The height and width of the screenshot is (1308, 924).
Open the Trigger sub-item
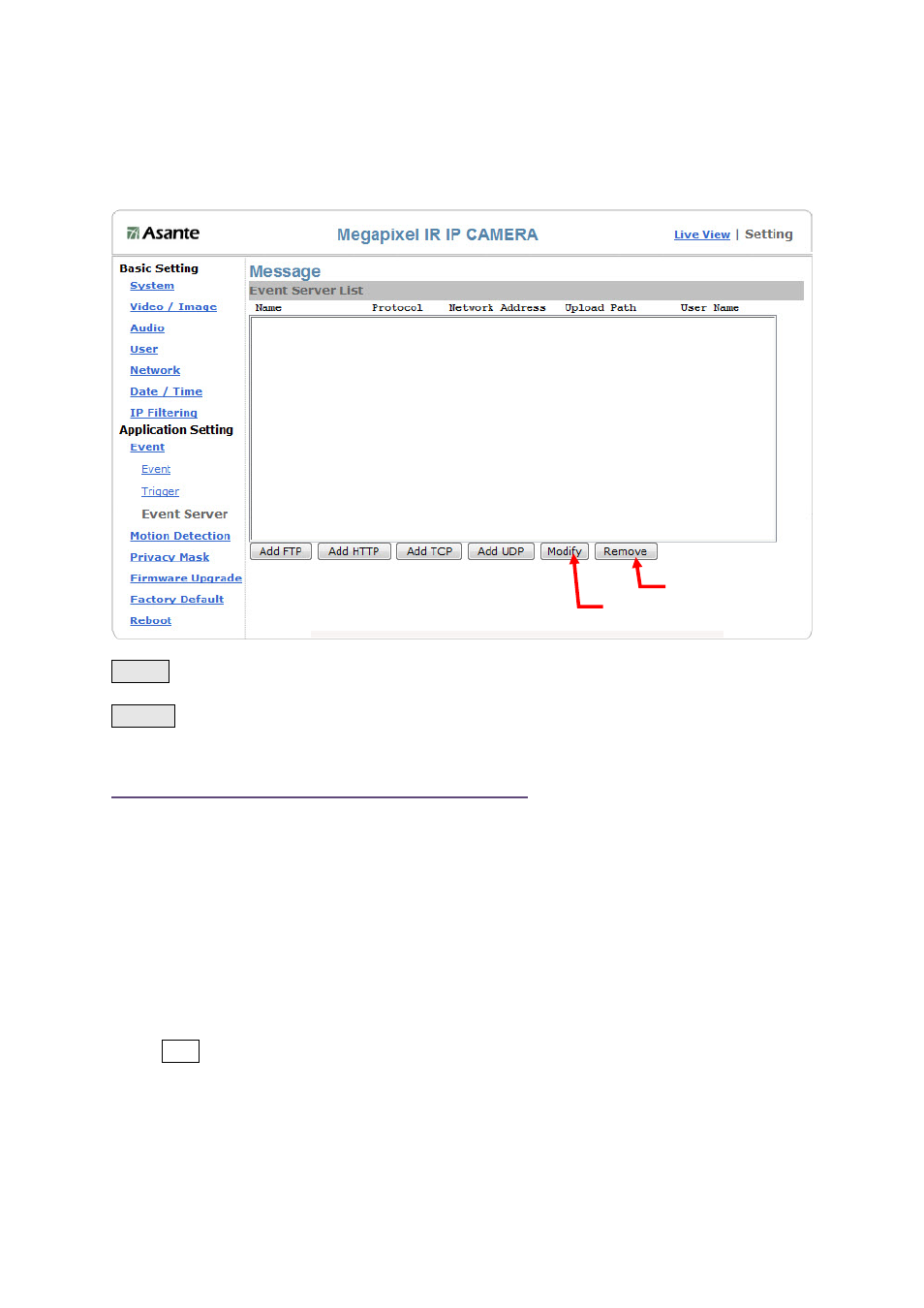click(161, 492)
